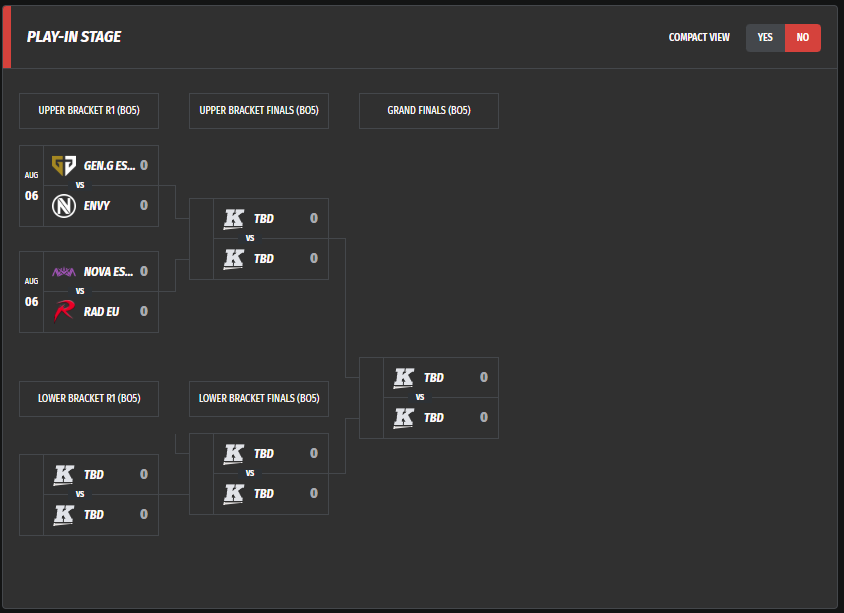Select the Upper Bracket Finals (BO5) header
This screenshot has height=613, width=844.
coord(259,111)
